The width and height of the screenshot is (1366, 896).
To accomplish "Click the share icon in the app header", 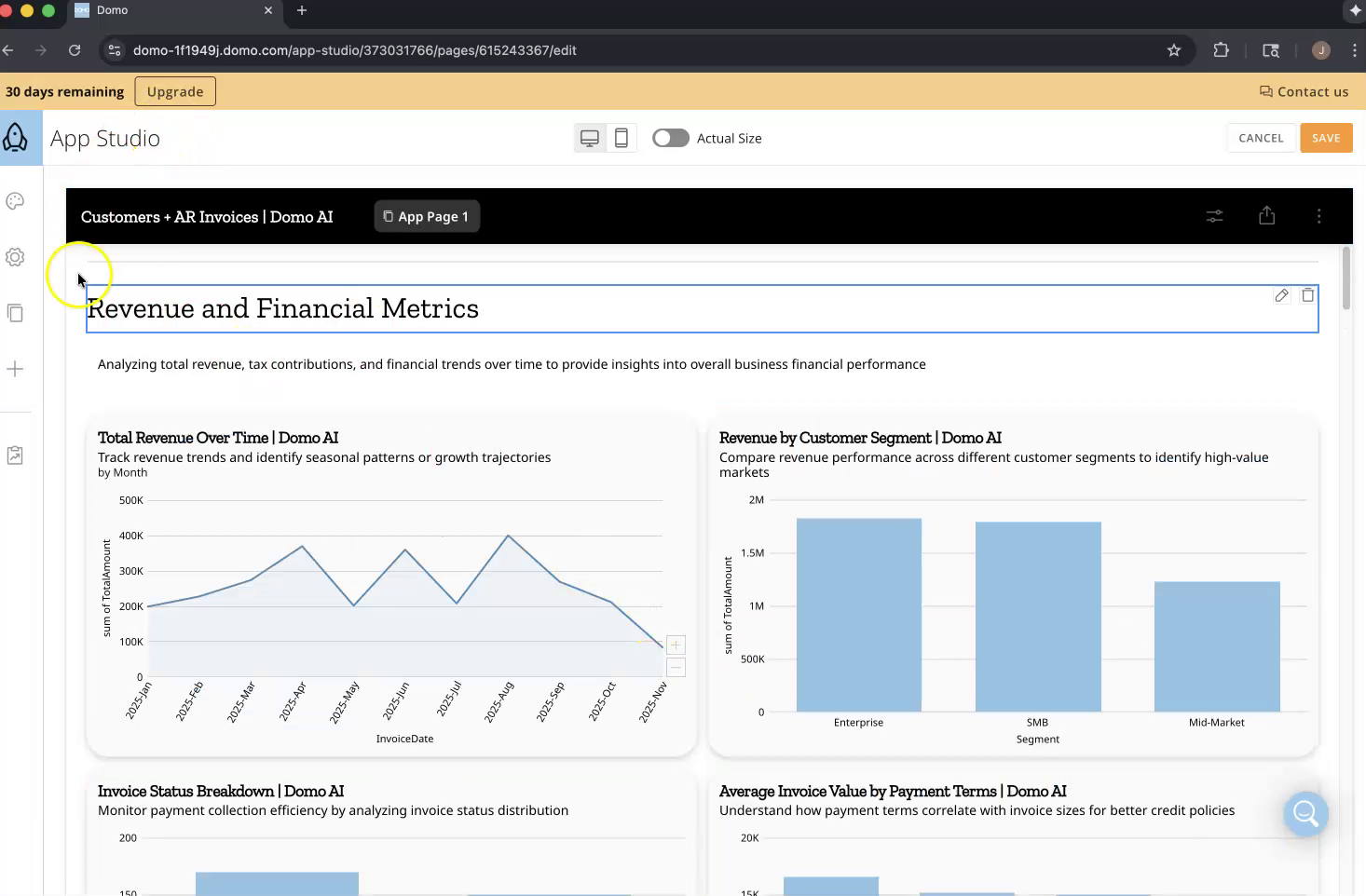I will [x=1266, y=215].
